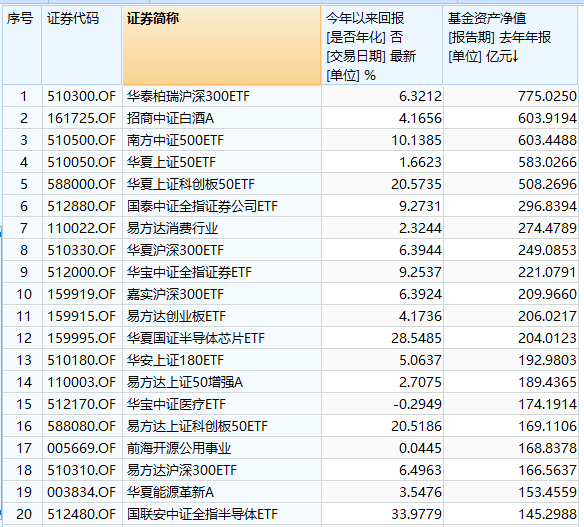Select the 证券简称 column header
This screenshot has height=527, width=584.
(222, 45)
